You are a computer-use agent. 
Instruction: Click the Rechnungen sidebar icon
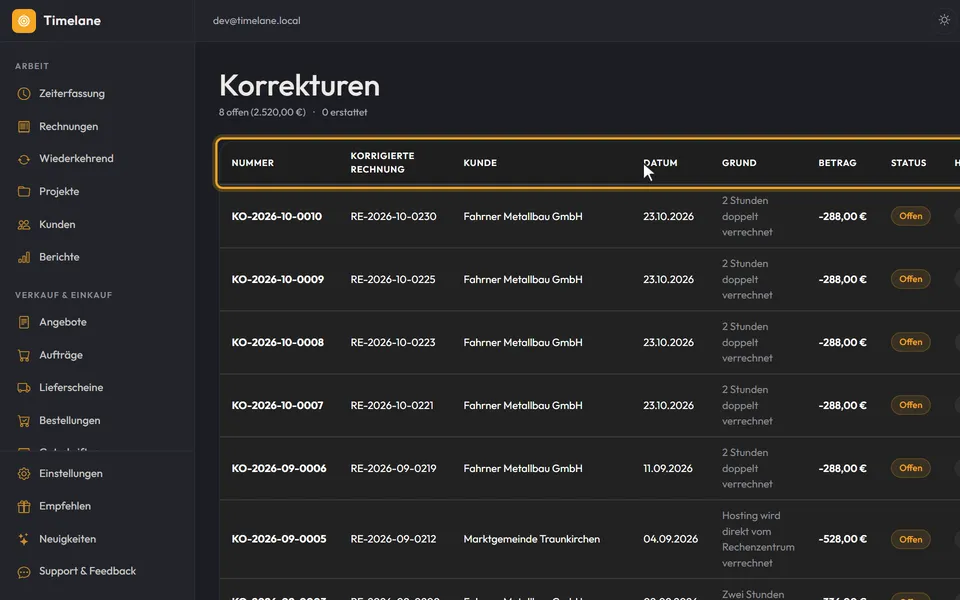tap(24, 127)
